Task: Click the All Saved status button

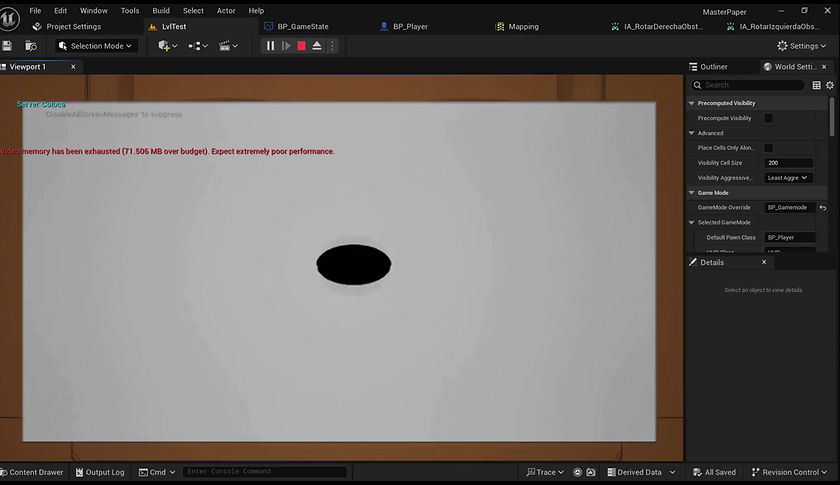Action: tap(715, 472)
